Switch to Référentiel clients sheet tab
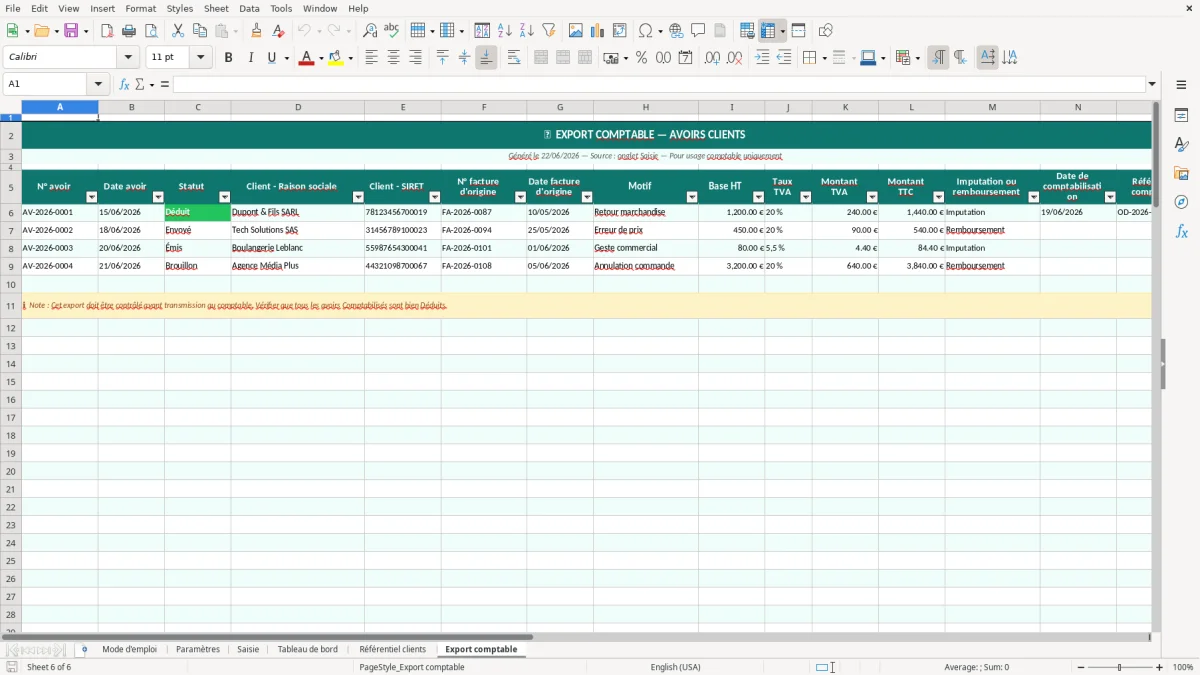The image size is (1200, 675). click(x=392, y=649)
